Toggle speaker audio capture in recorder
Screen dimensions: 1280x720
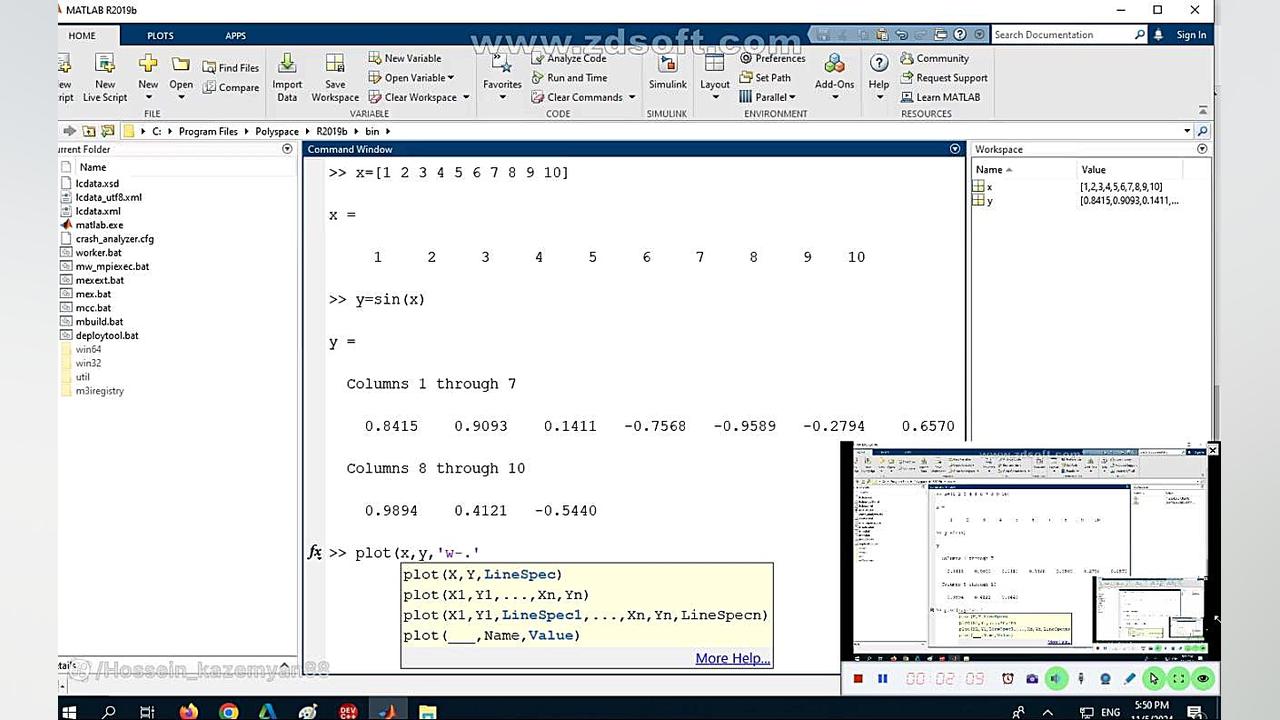coord(1056,679)
